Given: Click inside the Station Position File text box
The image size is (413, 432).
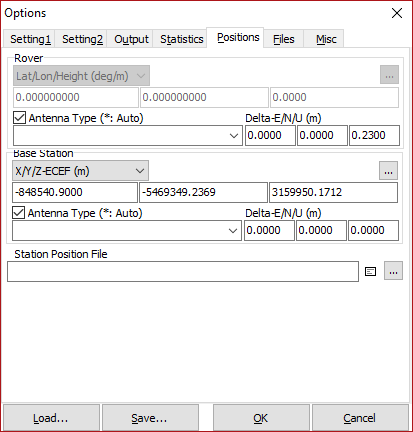Looking at the screenshot, I should (183, 271).
